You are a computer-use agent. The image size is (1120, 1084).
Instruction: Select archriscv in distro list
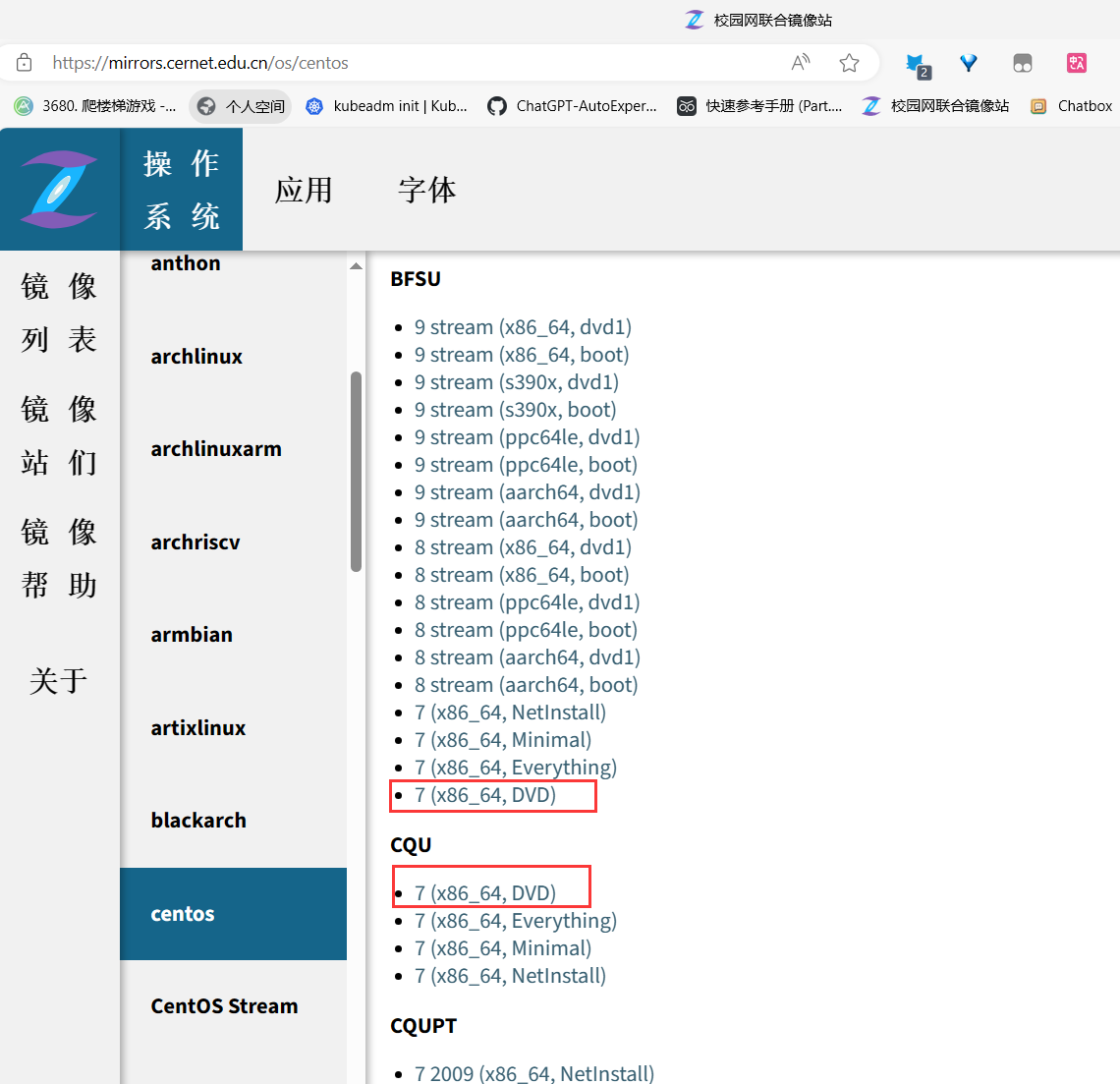point(195,542)
